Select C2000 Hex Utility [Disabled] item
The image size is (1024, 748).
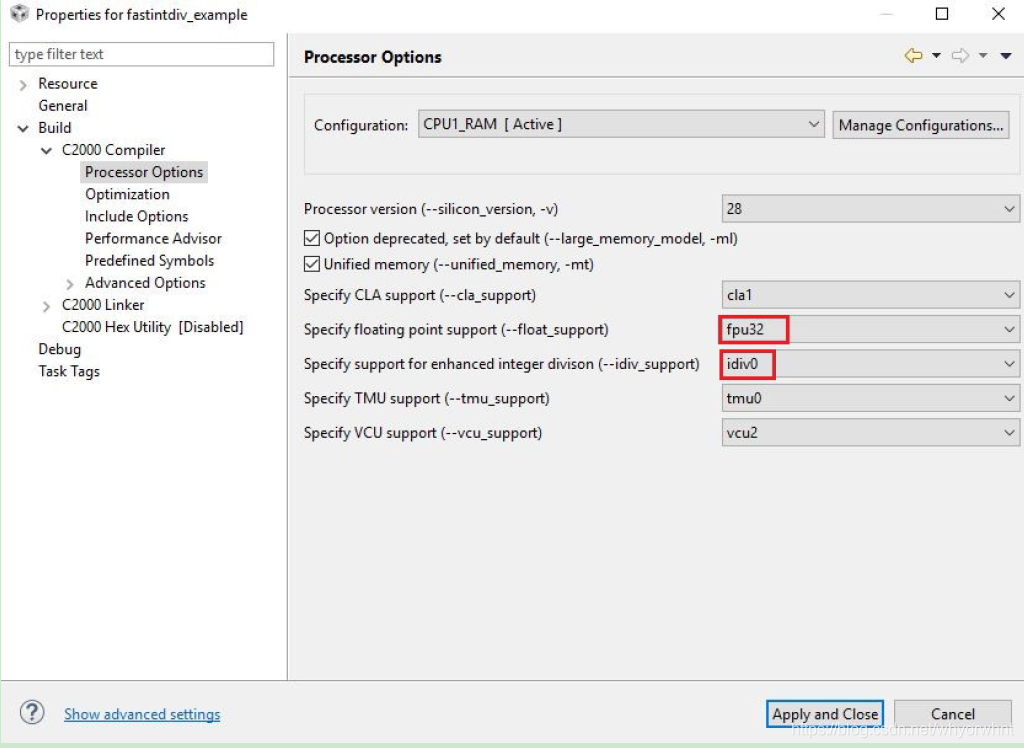coord(153,327)
